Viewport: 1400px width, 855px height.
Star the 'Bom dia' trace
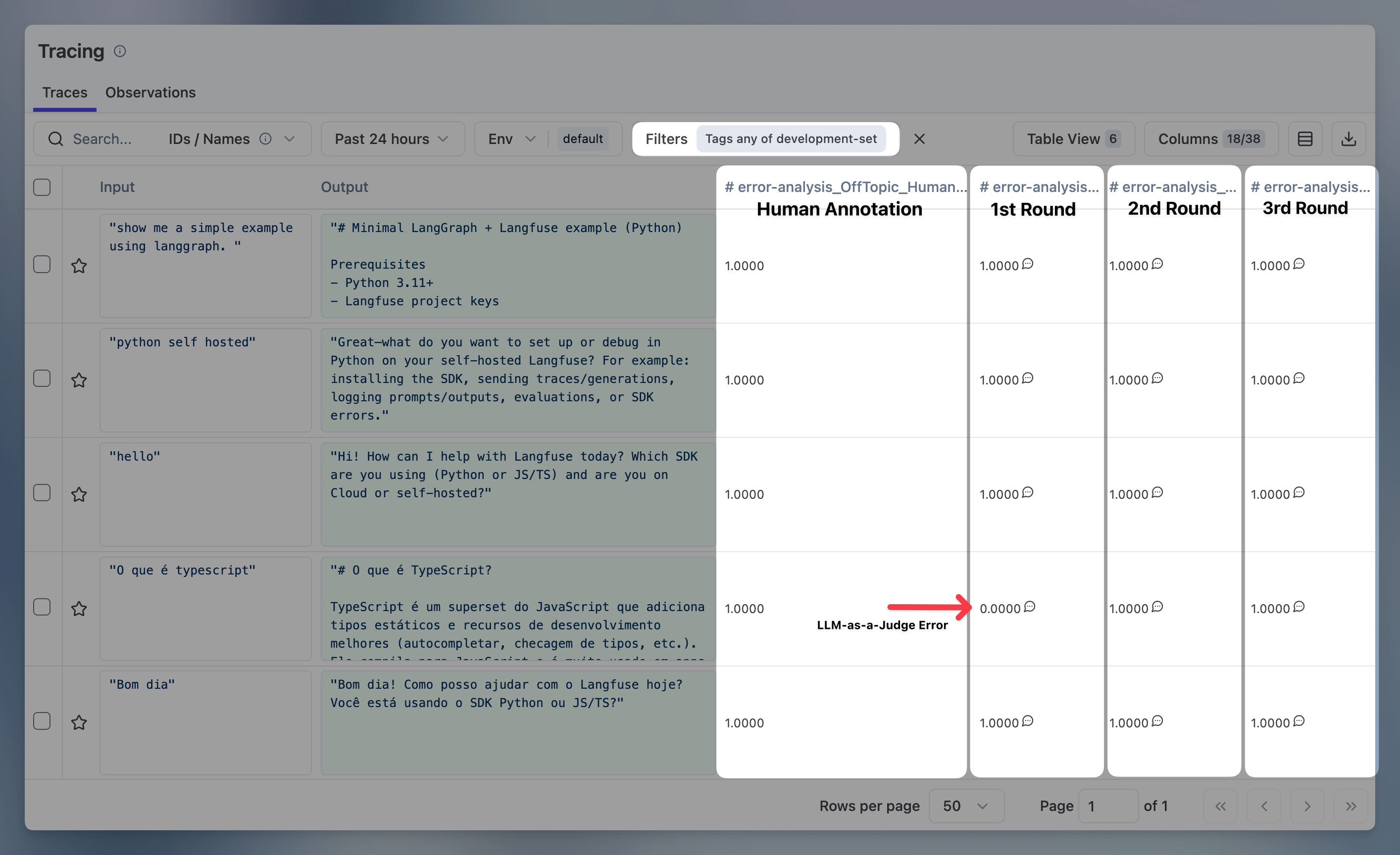tap(79, 723)
